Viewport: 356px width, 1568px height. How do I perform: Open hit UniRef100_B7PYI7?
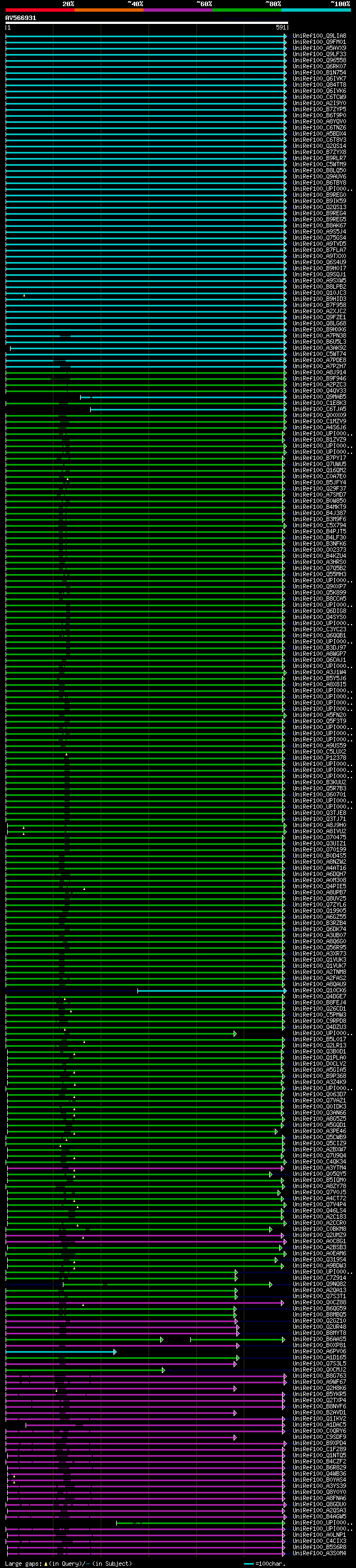[319, 458]
